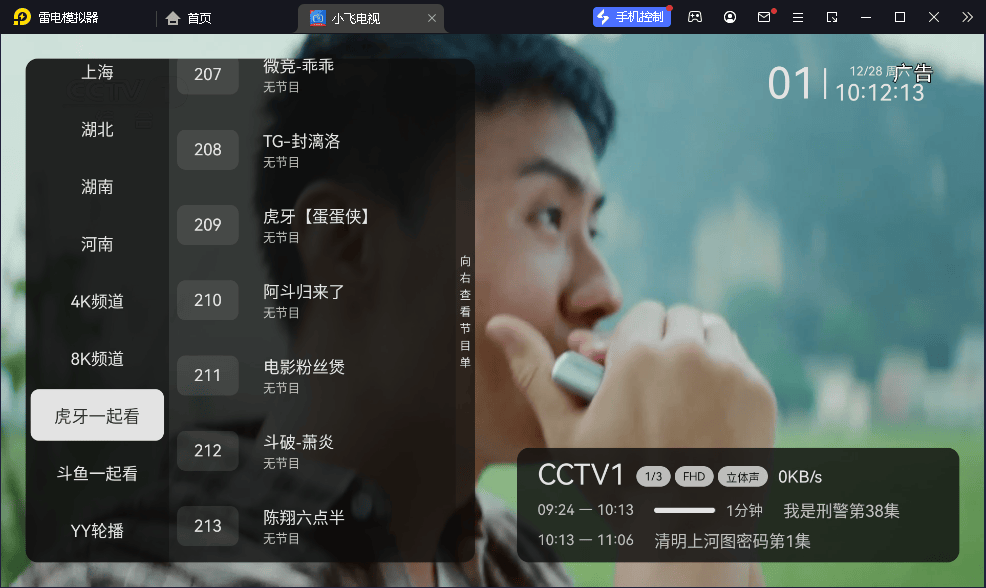Viewport: 986px width, 588px height.
Task: Open the gamepad key mapping icon
Action: tap(694, 17)
